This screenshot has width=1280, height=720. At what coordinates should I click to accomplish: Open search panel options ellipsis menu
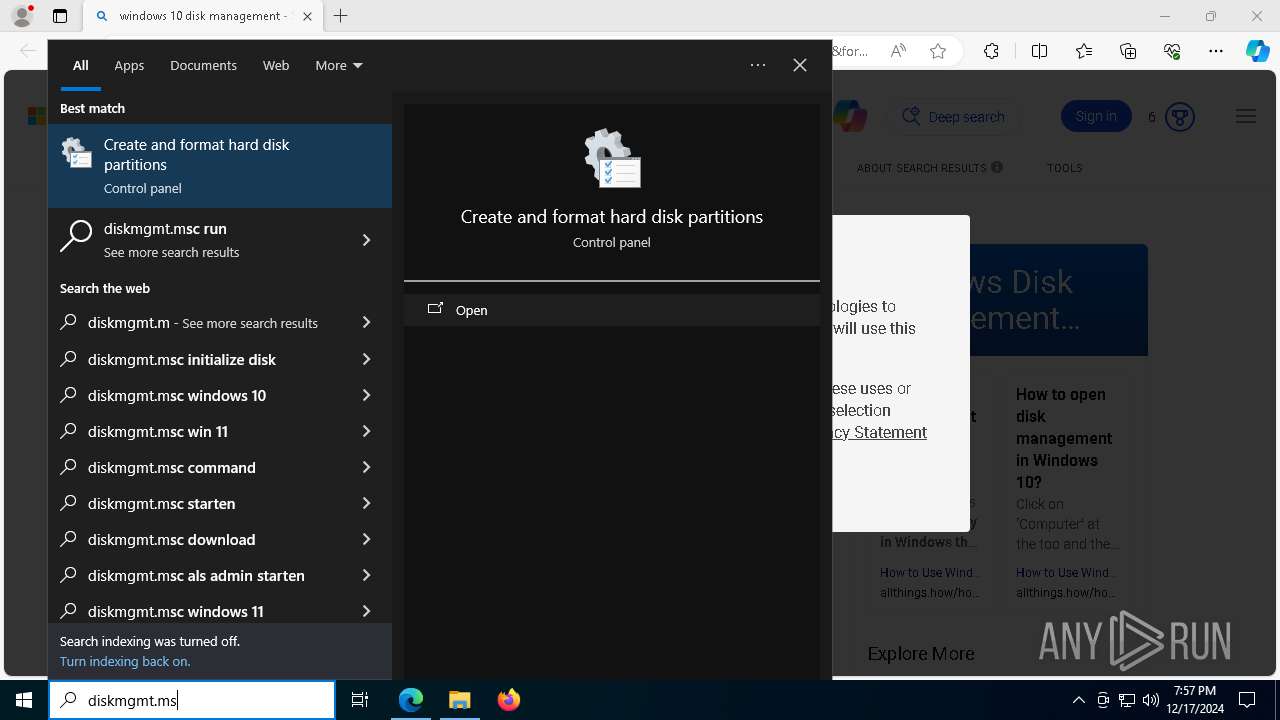pyautogui.click(x=758, y=65)
